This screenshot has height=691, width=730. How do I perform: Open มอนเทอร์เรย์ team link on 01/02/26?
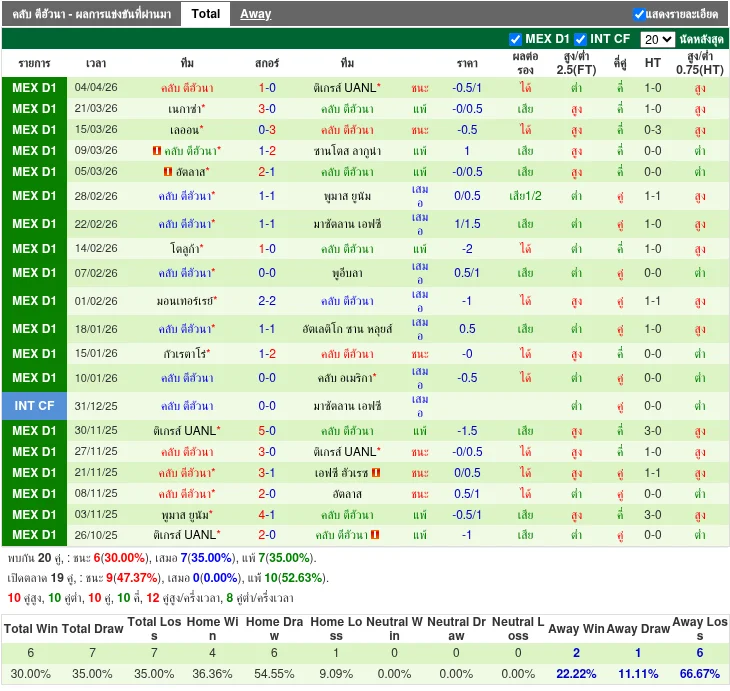185,301
